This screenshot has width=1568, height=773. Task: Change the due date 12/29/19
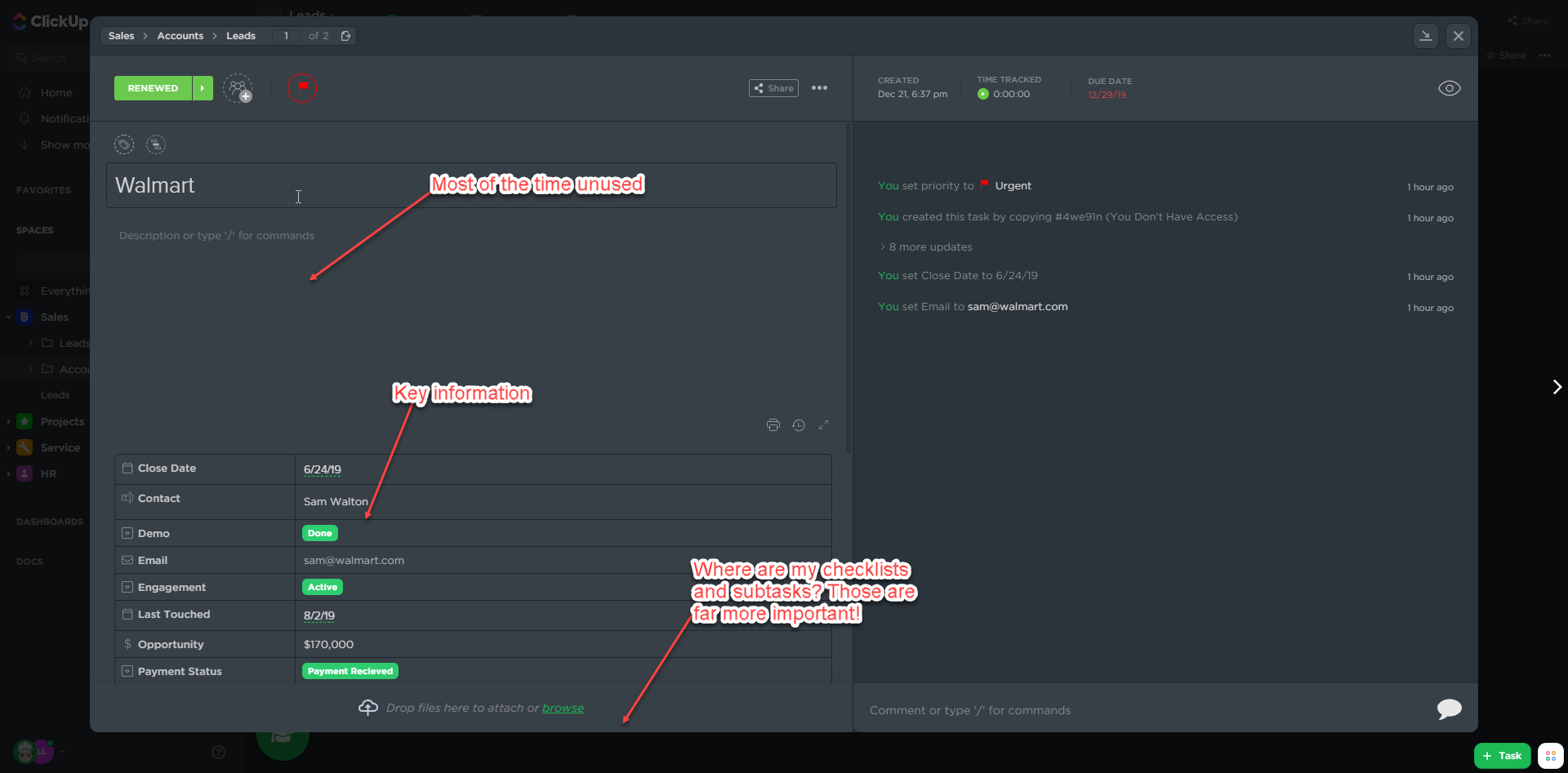click(1107, 95)
